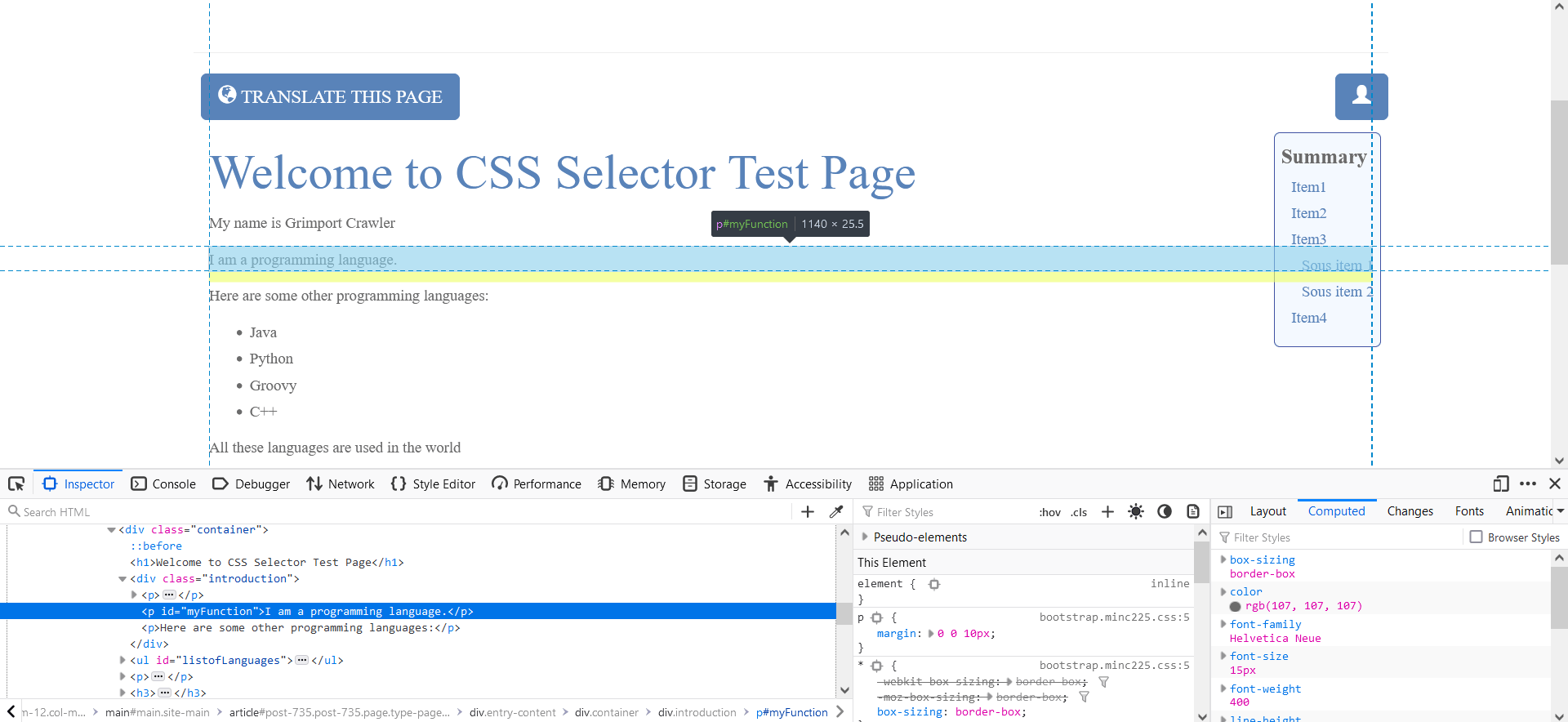The height and width of the screenshot is (722, 1568).
Task: Toggle the :hov pseudo-class panel
Action: pos(1049,512)
